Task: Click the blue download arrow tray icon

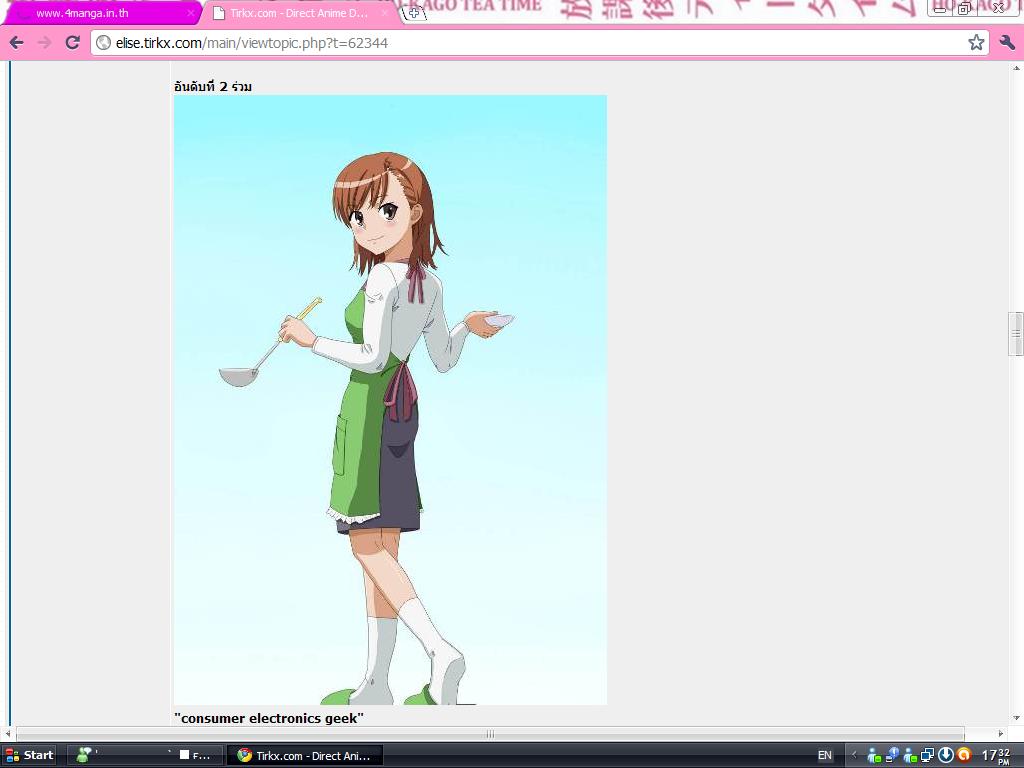Action: [946, 756]
